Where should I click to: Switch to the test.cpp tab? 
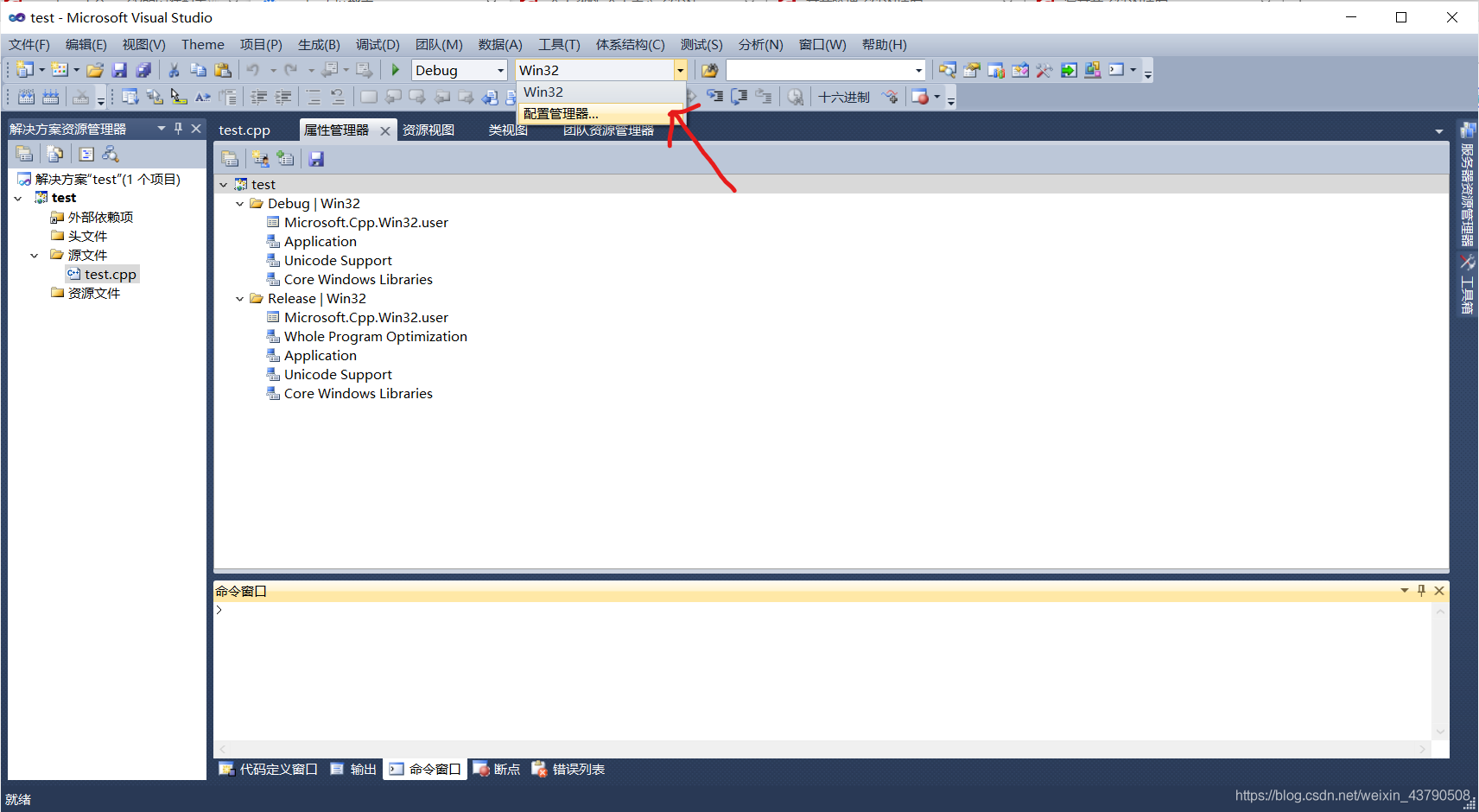(244, 130)
